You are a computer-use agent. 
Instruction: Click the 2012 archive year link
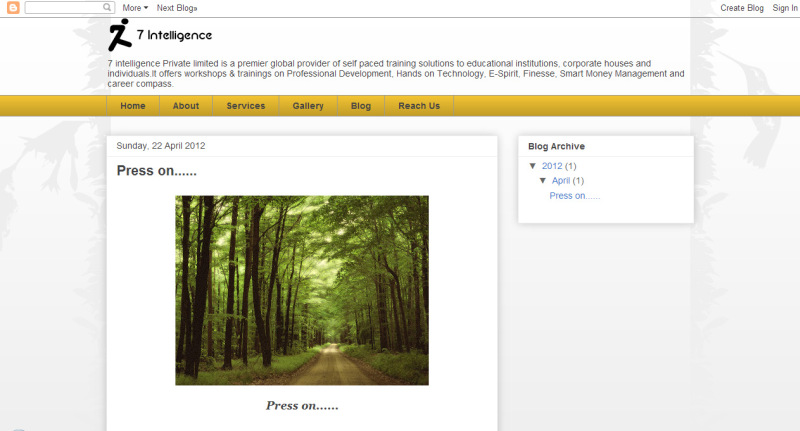[x=552, y=166]
